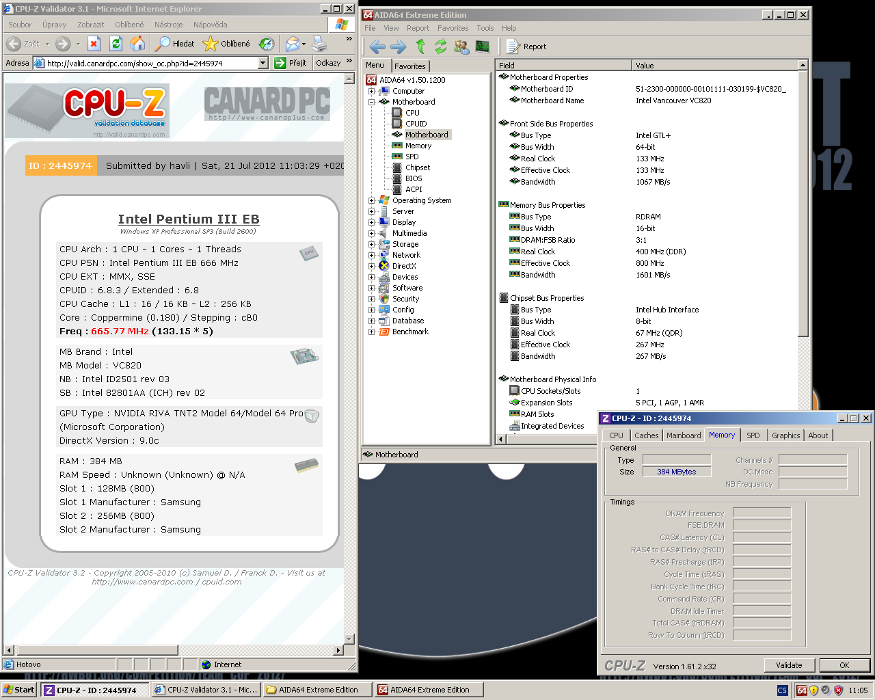875x700 pixels.
Task: Expand the Benchmark branch
Action: [x=372, y=332]
